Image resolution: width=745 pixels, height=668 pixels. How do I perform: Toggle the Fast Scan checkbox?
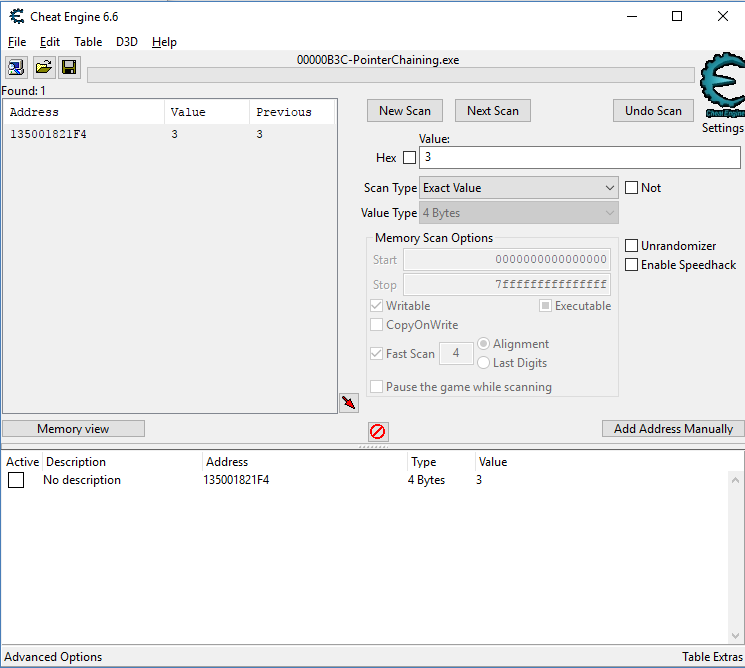[376, 353]
